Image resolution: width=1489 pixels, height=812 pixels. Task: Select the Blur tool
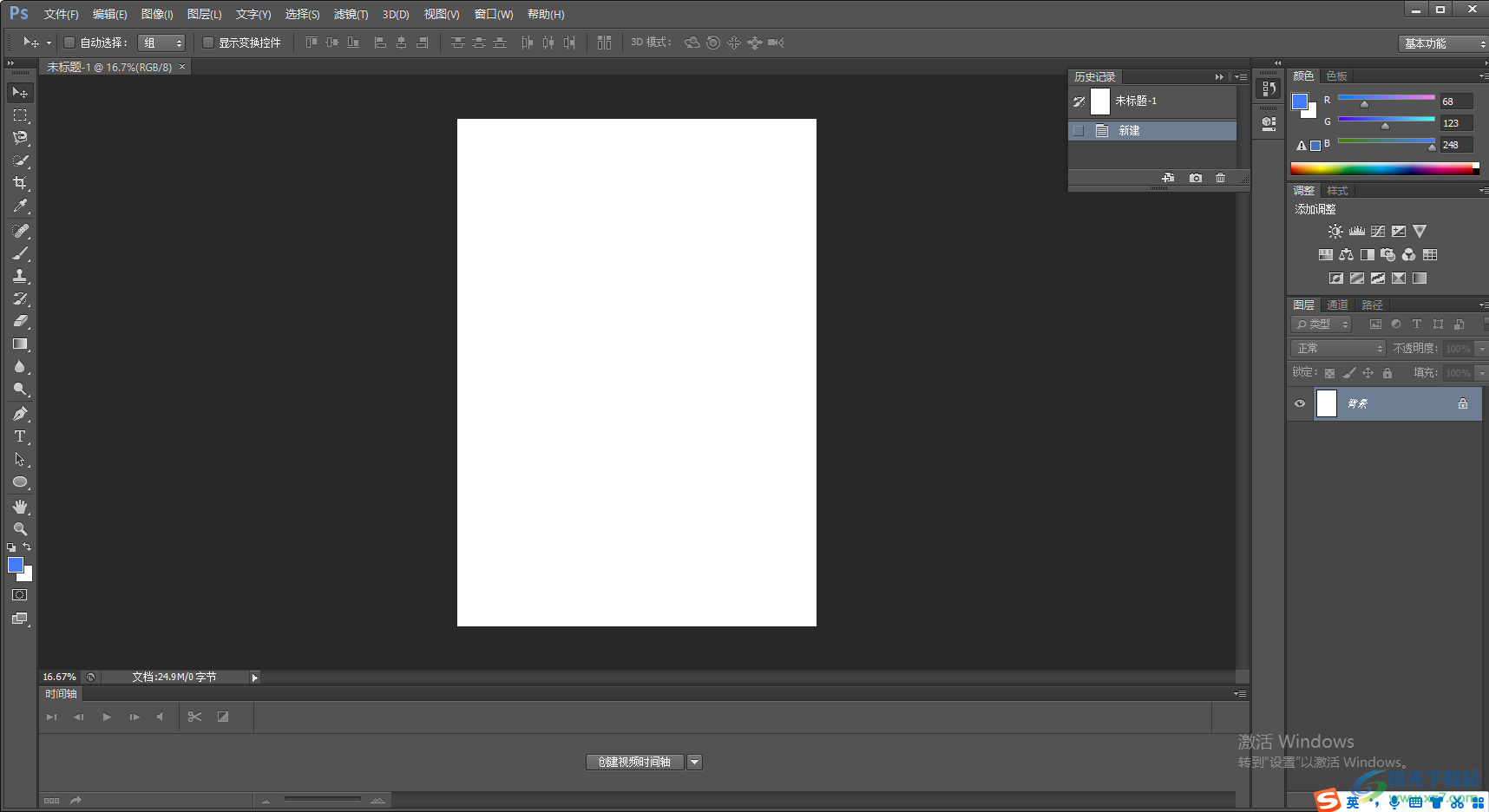20,366
